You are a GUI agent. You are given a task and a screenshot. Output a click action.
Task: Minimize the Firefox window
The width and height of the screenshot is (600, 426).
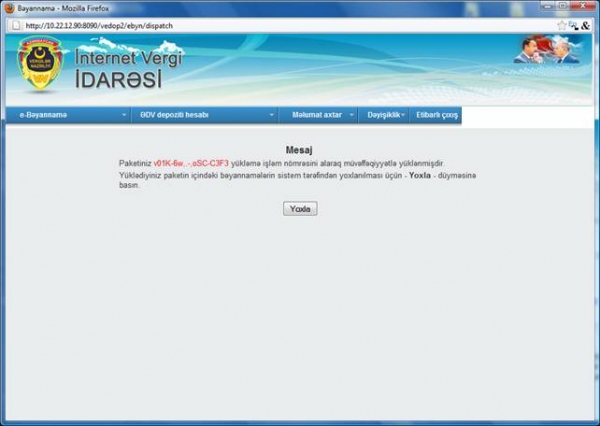(x=548, y=6)
